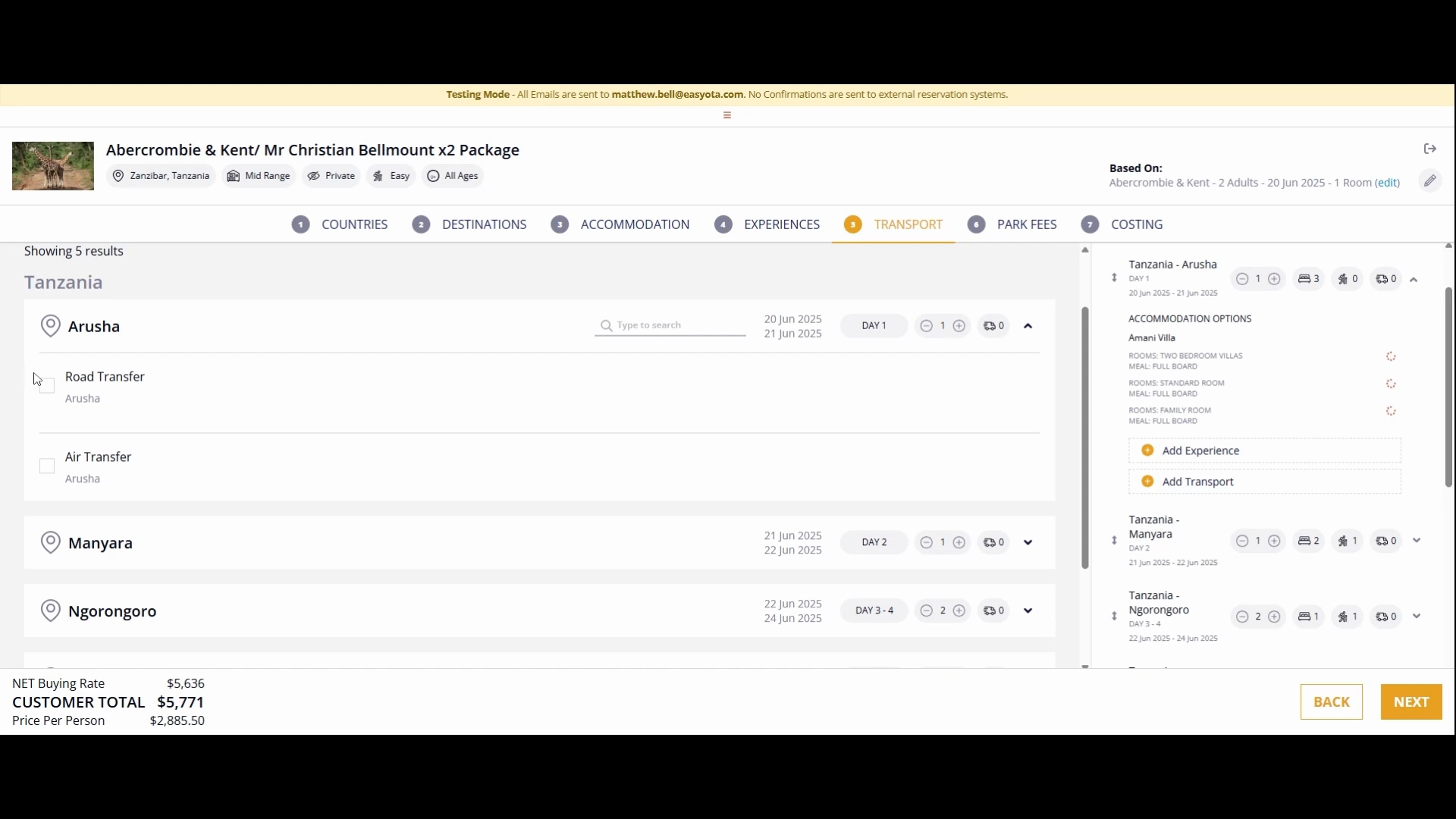
Task: Click reorder handle for Tanzania - Manyara
Action: [x=1114, y=541]
